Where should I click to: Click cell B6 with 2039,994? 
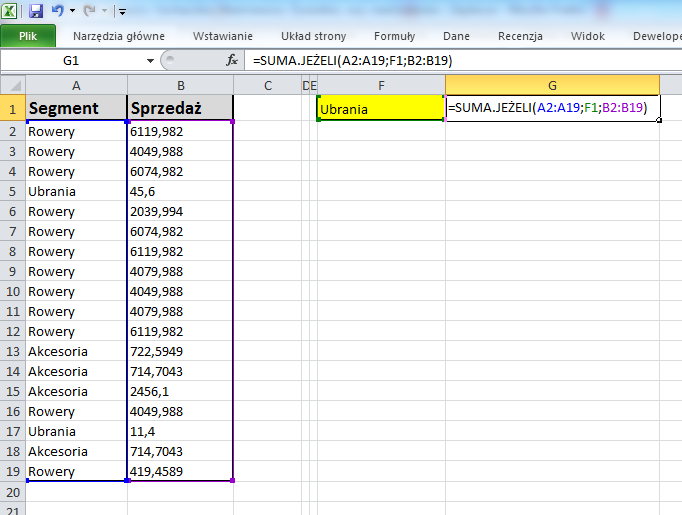181,211
